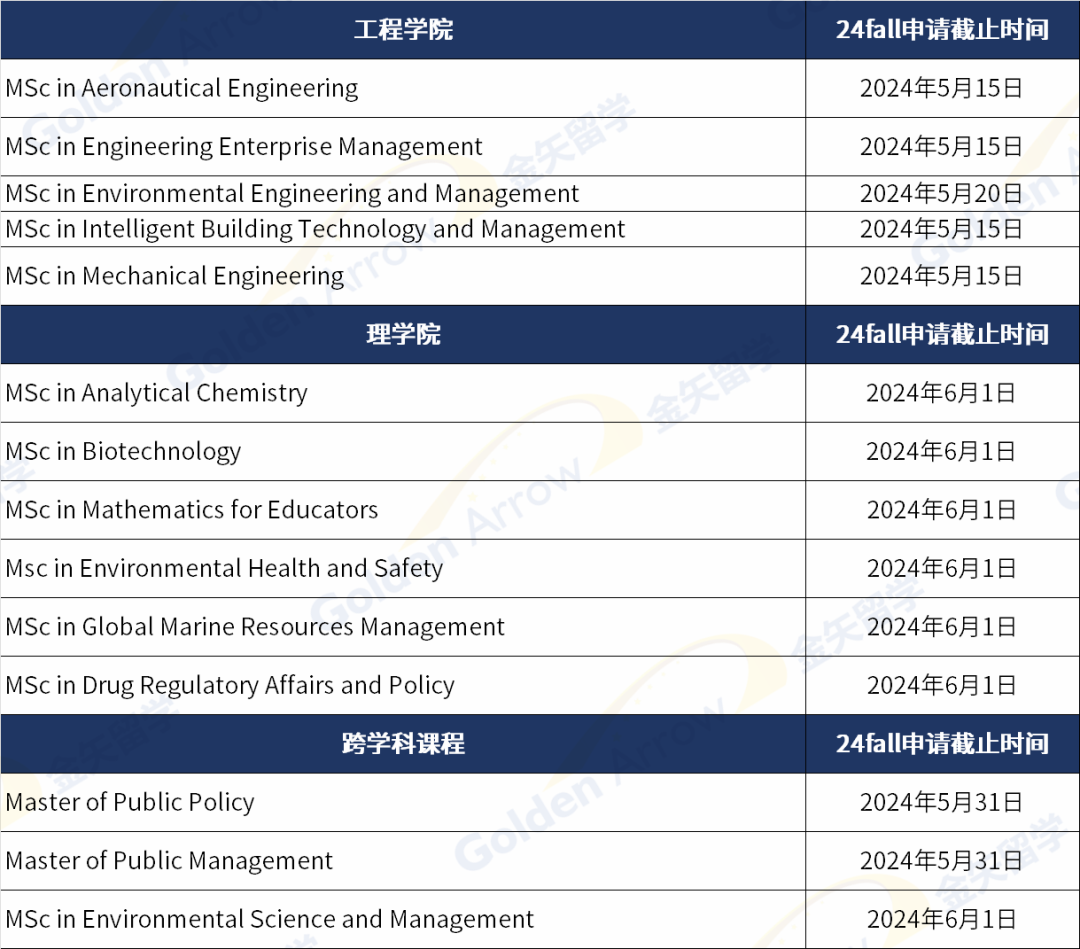Screen dimensions: 1080x949
Task: Click the 跨学科课程 section header
Action: tap(404, 744)
